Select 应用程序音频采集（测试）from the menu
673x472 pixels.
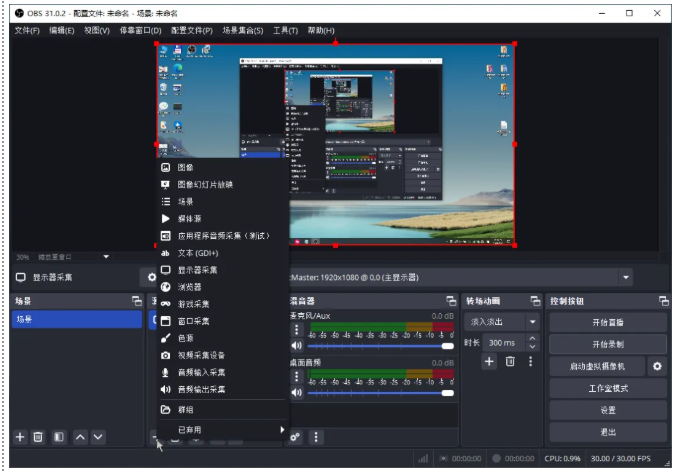click(x=222, y=236)
